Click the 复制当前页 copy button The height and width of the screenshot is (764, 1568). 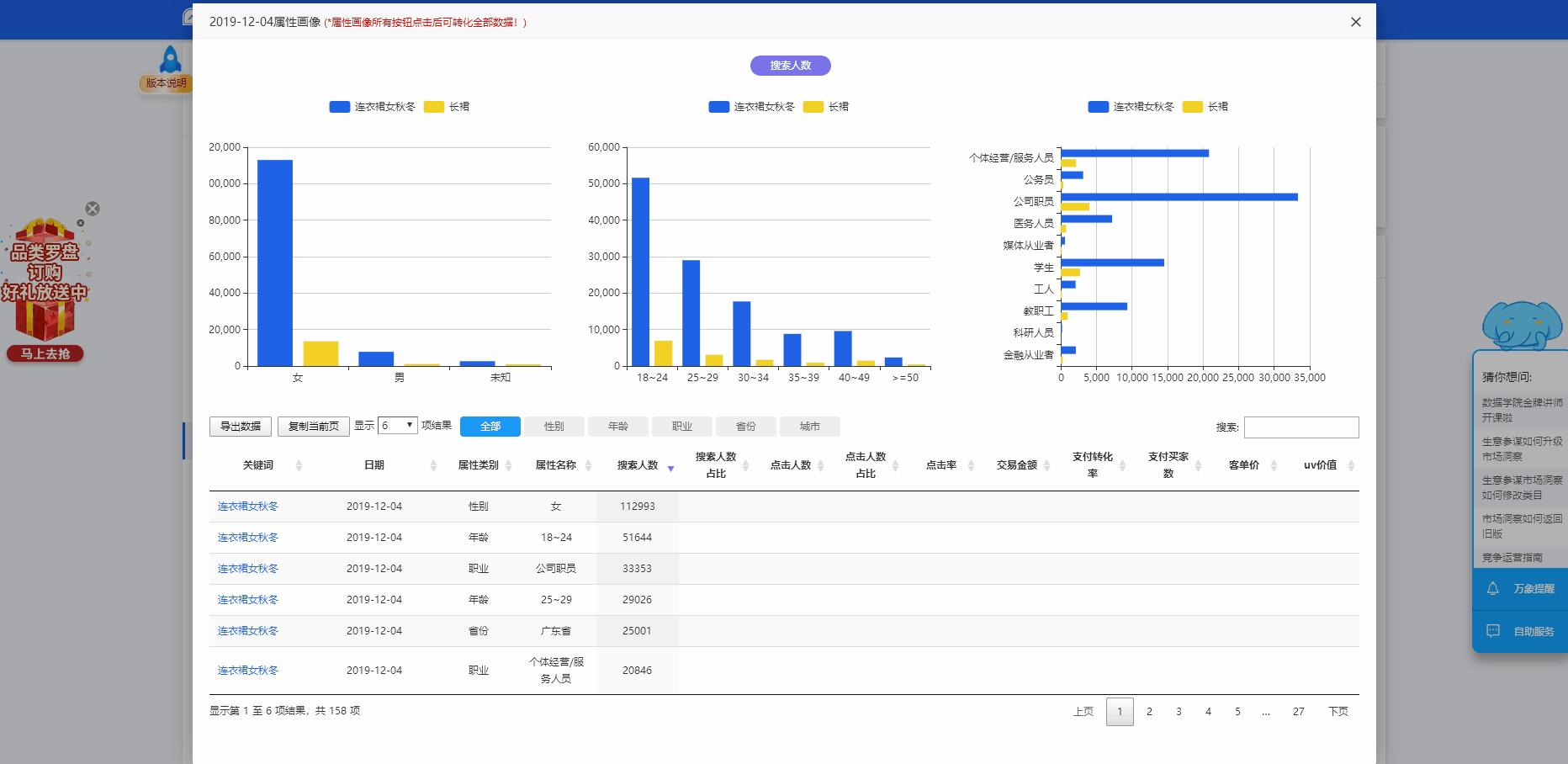coord(313,427)
